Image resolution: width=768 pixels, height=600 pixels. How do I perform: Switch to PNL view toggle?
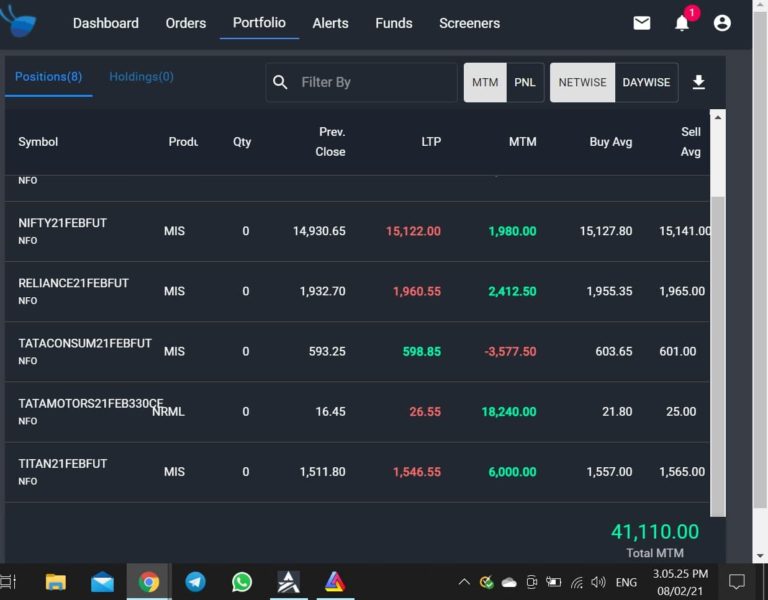(525, 82)
